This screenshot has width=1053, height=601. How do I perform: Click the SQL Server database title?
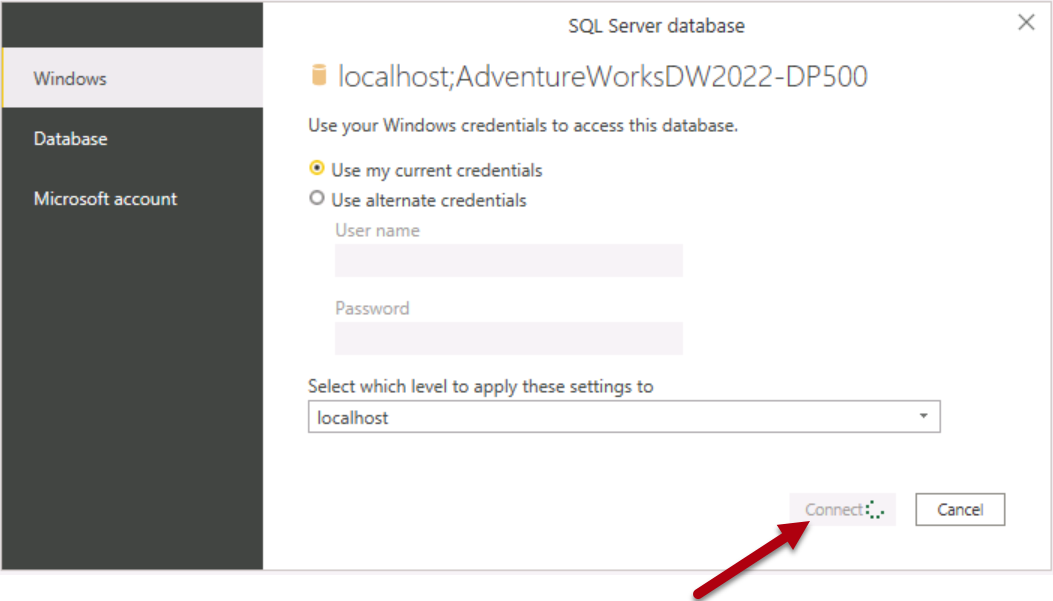tap(656, 26)
